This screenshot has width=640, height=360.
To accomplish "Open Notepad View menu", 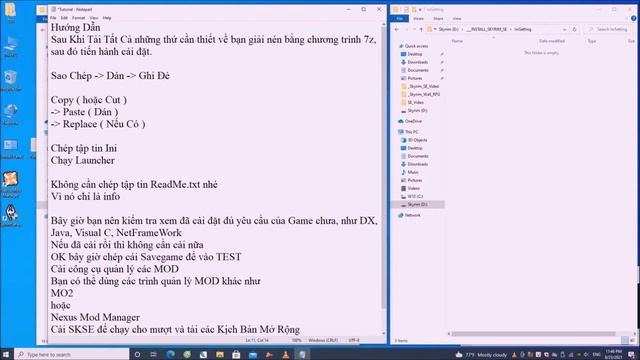I will pyautogui.click(x=94, y=18).
